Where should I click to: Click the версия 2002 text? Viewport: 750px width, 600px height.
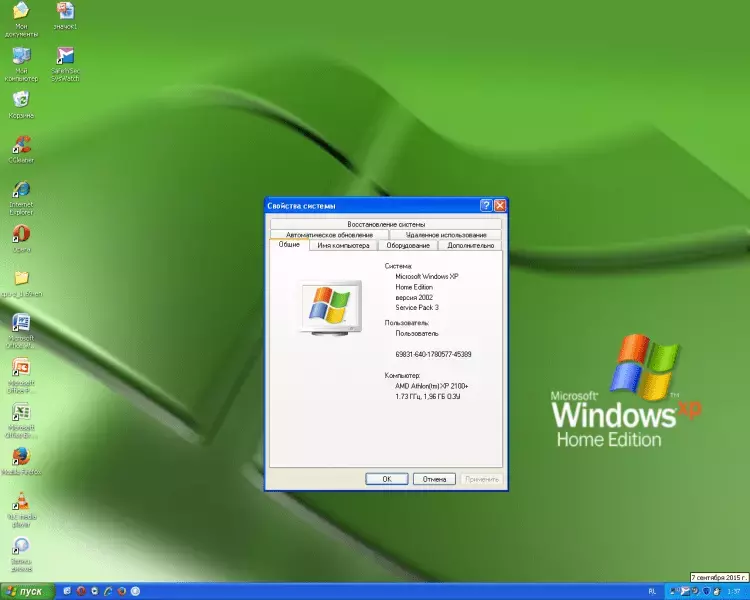tap(414, 298)
